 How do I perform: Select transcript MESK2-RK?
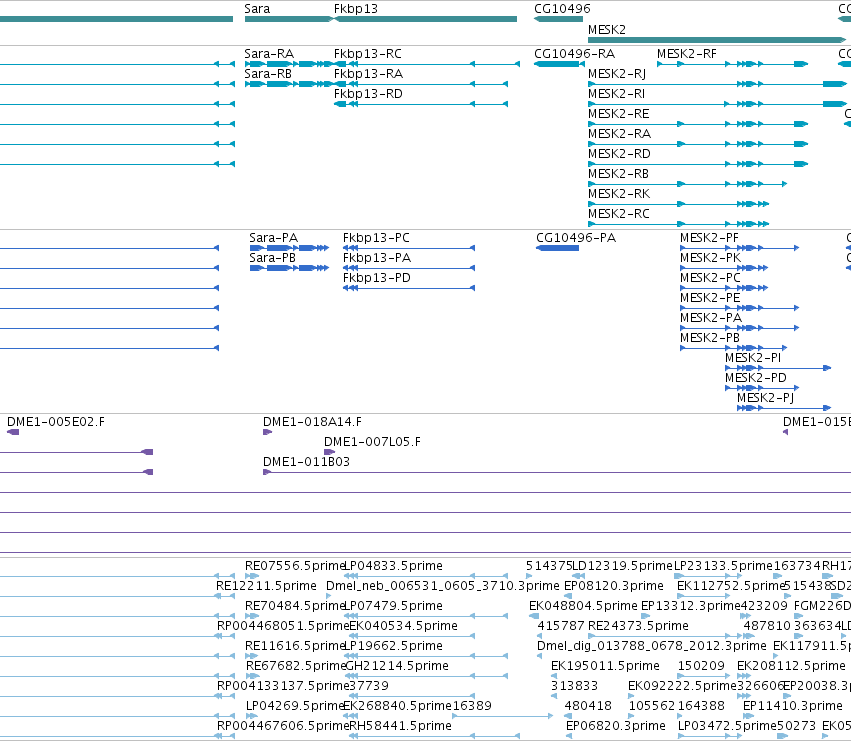click(619, 194)
